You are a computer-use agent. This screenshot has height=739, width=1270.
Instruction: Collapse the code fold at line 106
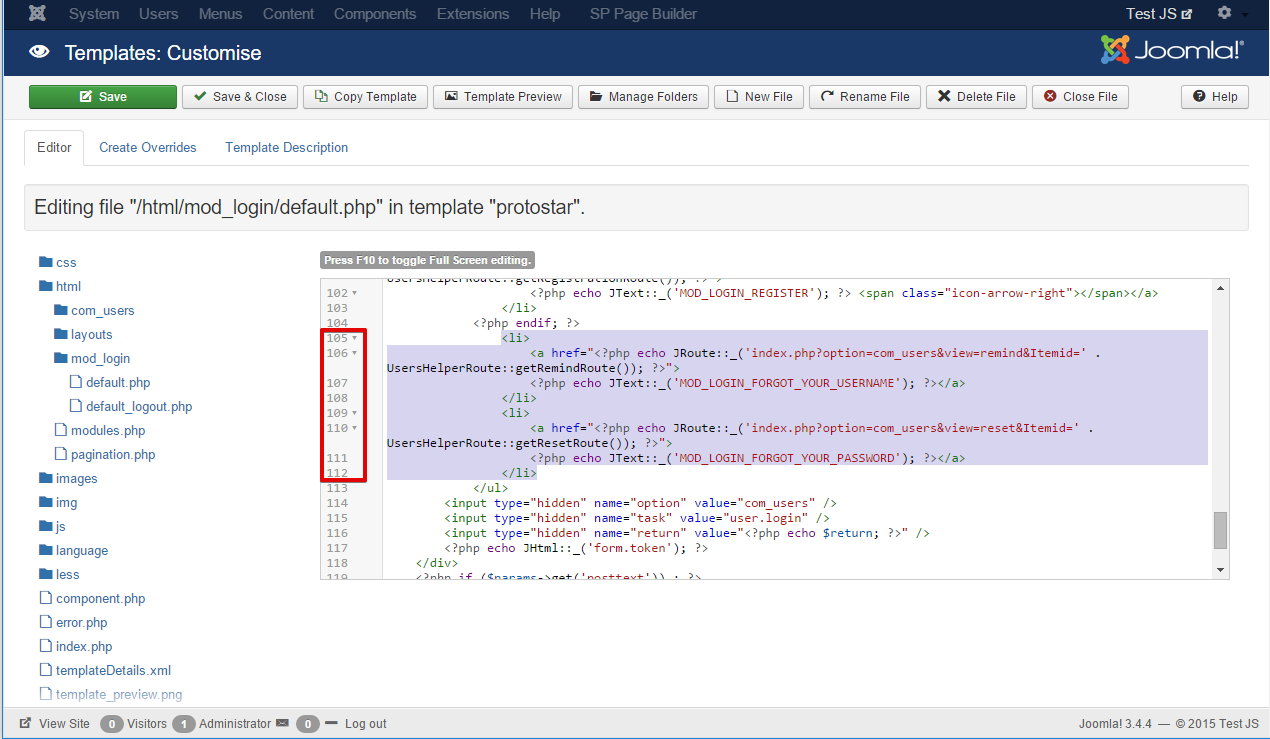355,352
